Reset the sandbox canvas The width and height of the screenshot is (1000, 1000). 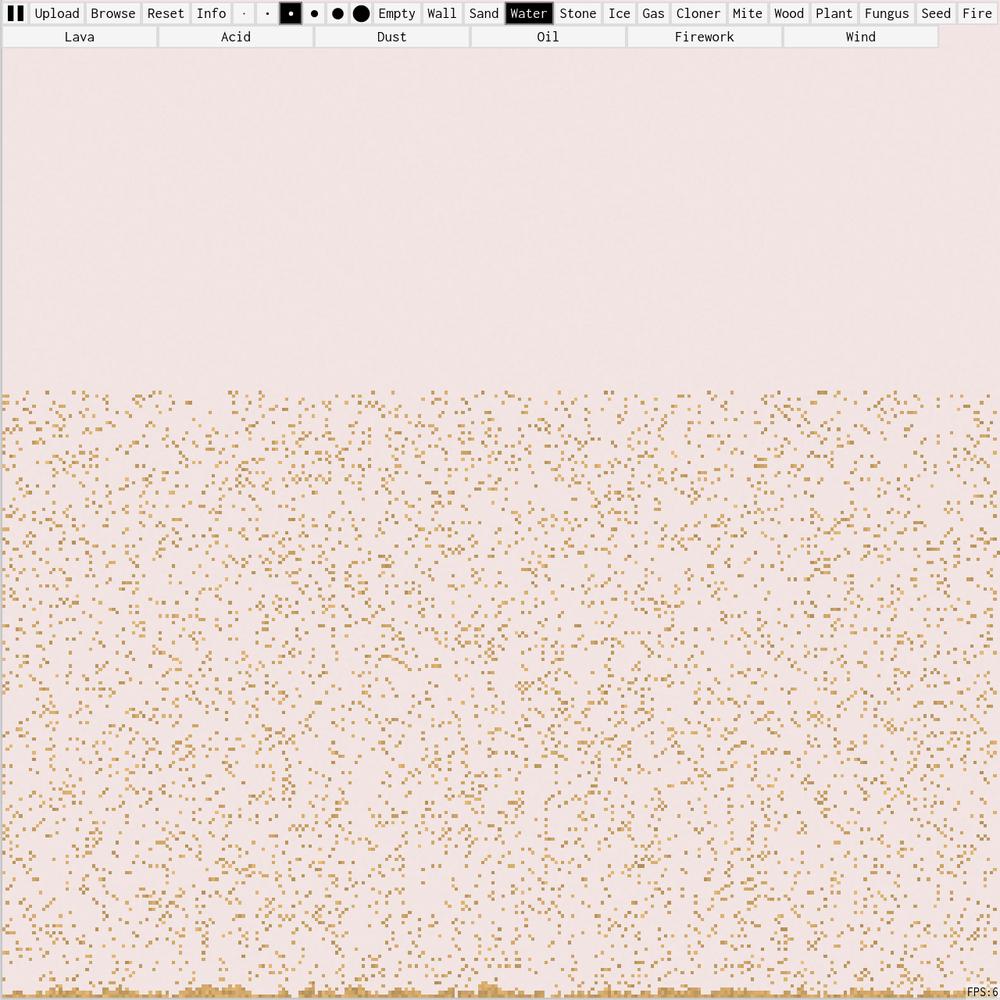coord(166,13)
